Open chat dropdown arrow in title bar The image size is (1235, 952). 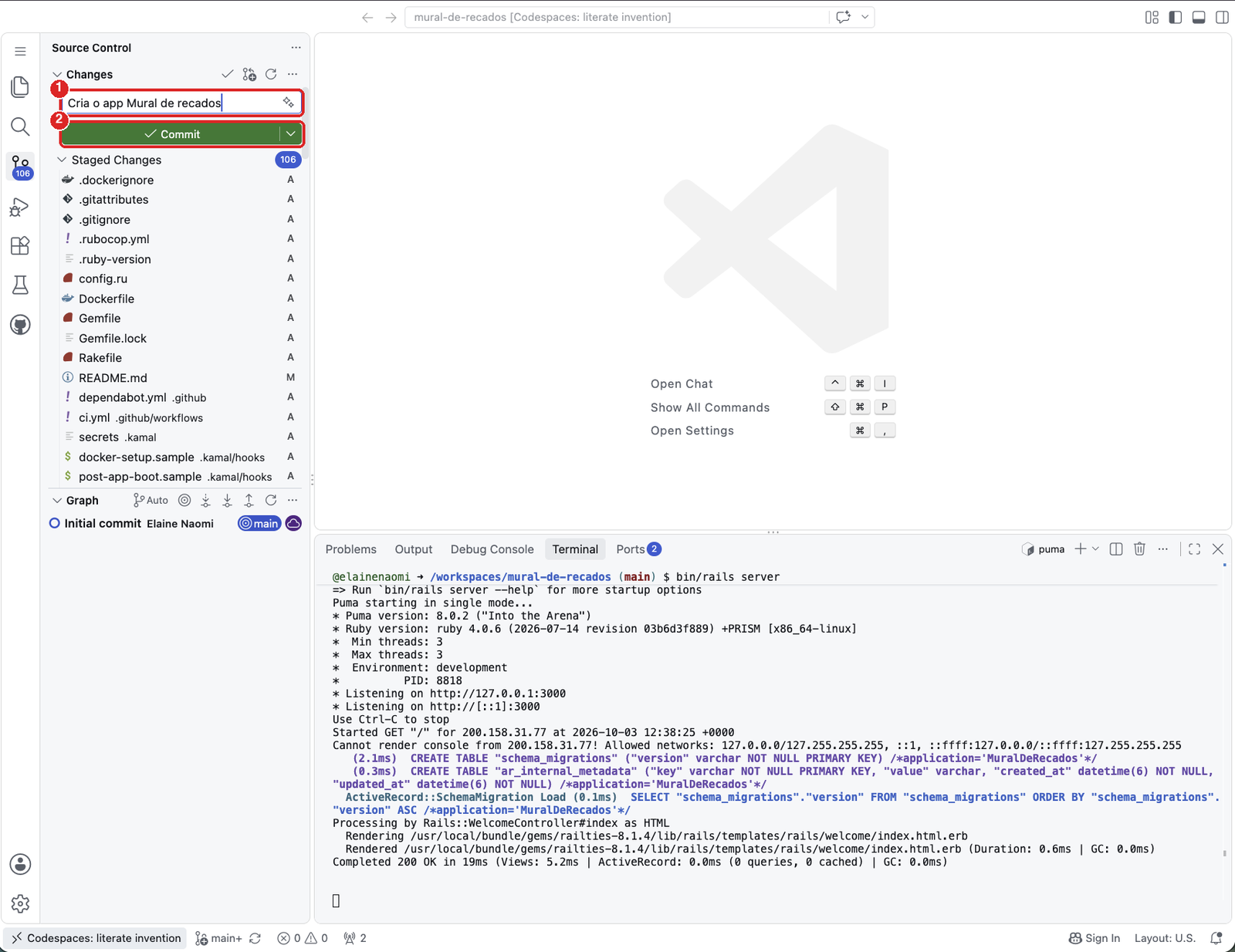tap(864, 17)
